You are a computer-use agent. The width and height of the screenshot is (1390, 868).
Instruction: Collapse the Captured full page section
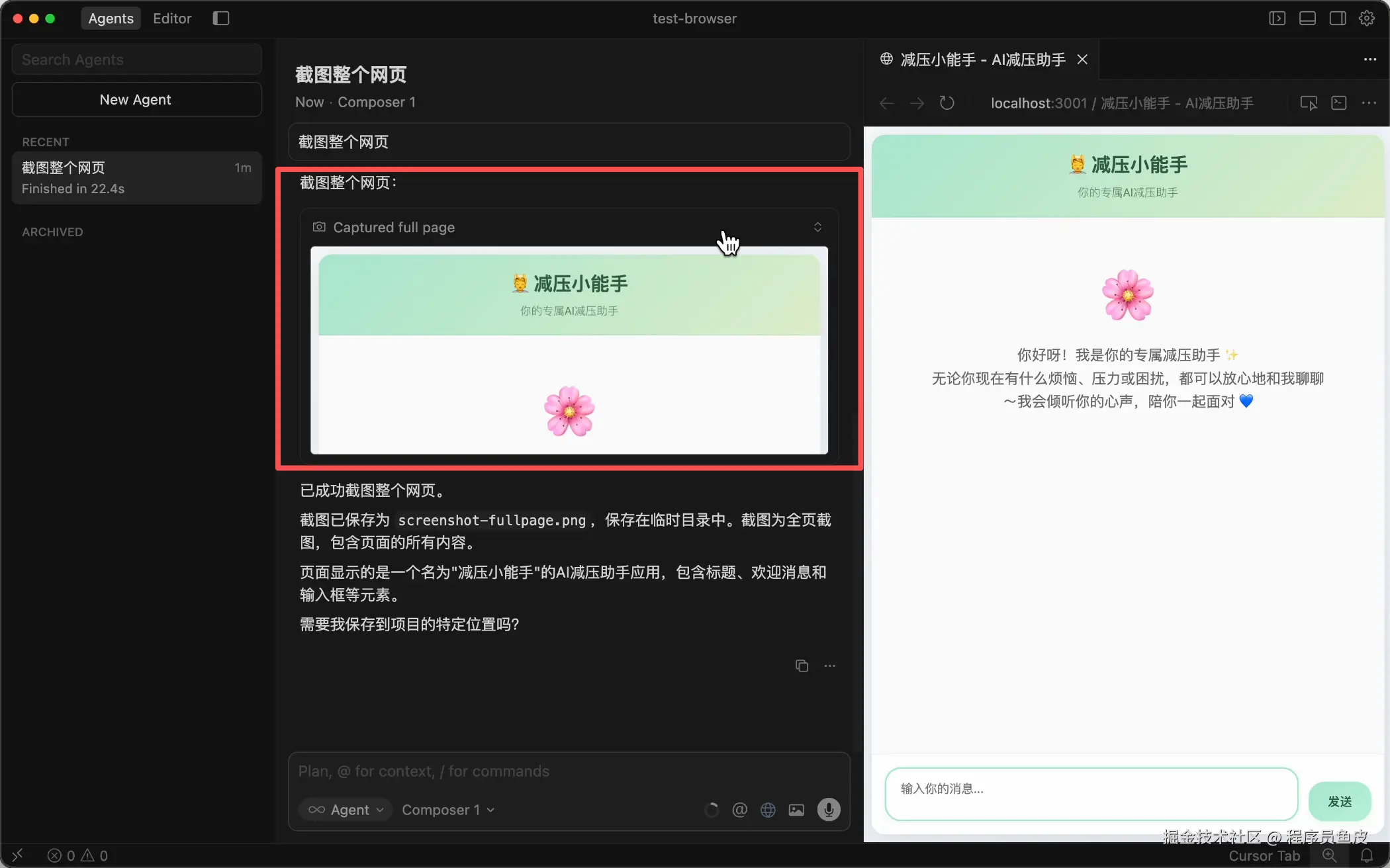point(817,227)
